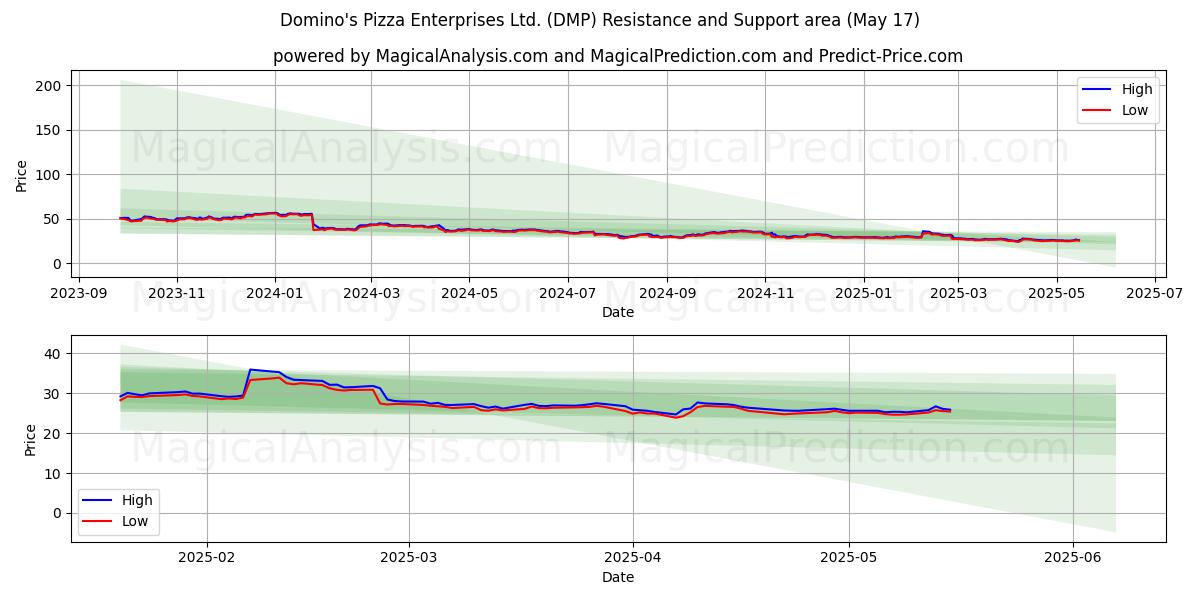Click "High" in the top chart legend
The height and width of the screenshot is (600, 1200).
point(1137,89)
